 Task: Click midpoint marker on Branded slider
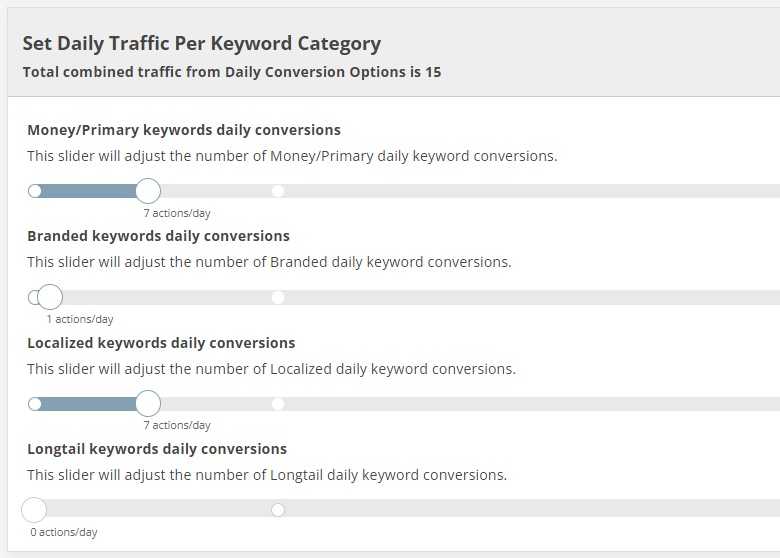point(278,297)
